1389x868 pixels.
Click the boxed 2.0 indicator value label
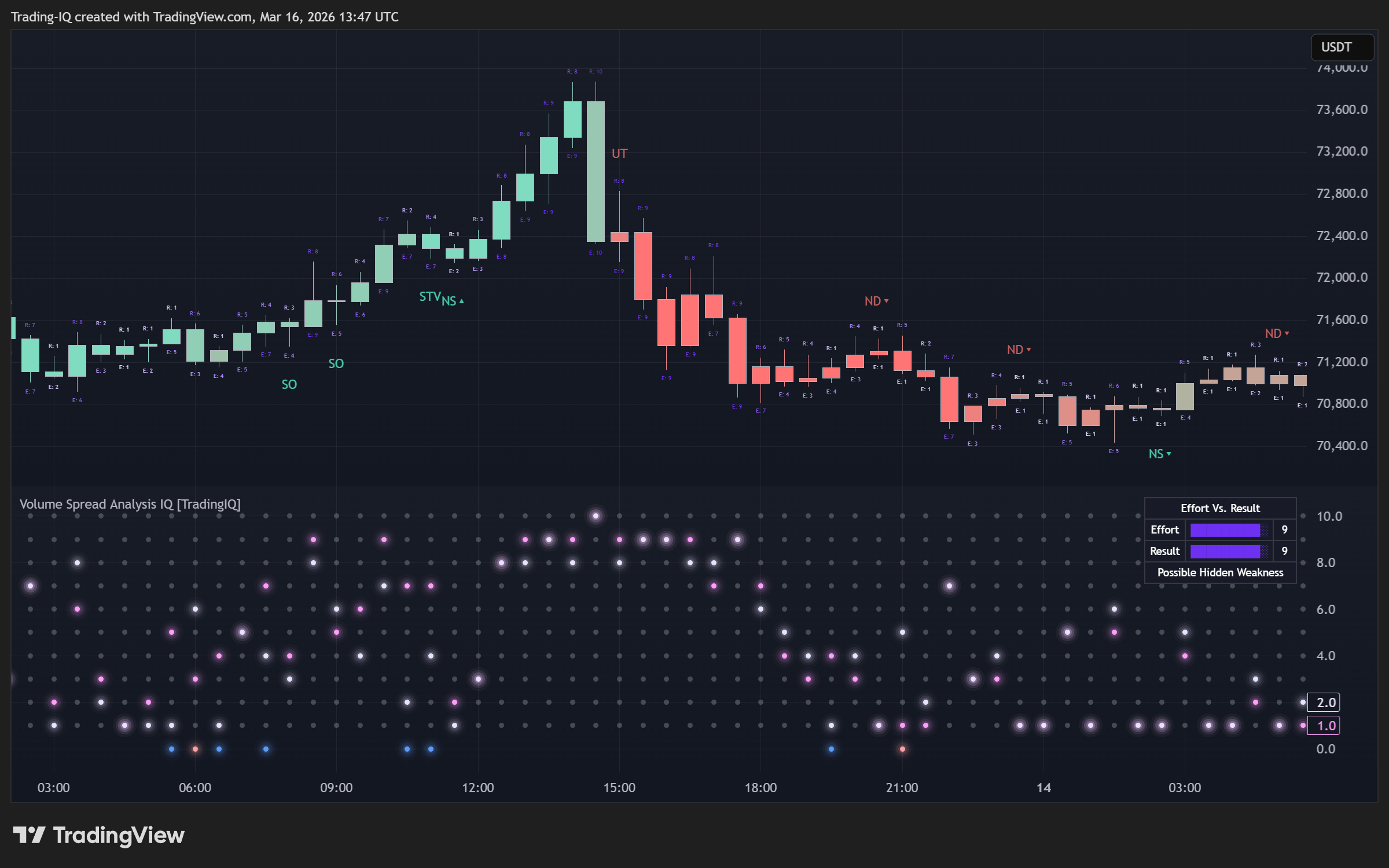tap(1325, 703)
